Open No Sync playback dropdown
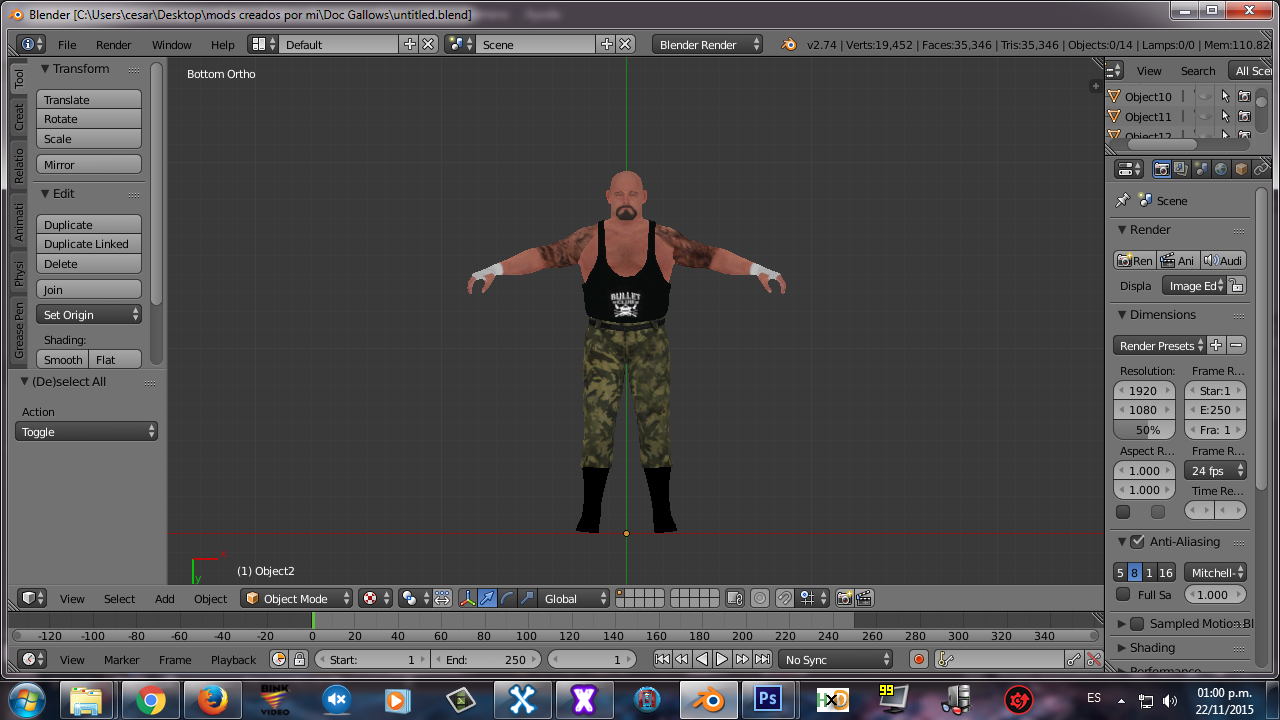1280x720 pixels. tap(836, 659)
